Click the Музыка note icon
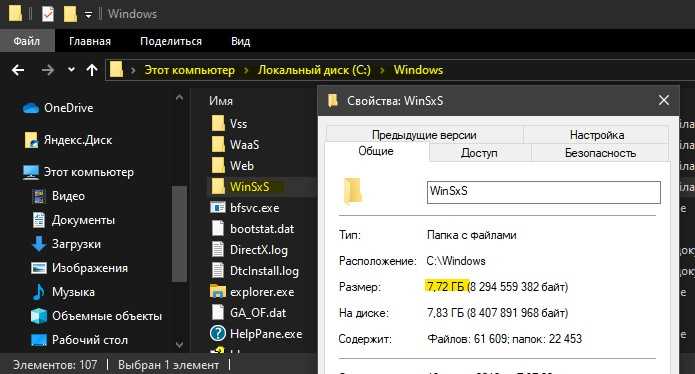Viewport: 695px width, 374px height. click(x=39, y=292)
